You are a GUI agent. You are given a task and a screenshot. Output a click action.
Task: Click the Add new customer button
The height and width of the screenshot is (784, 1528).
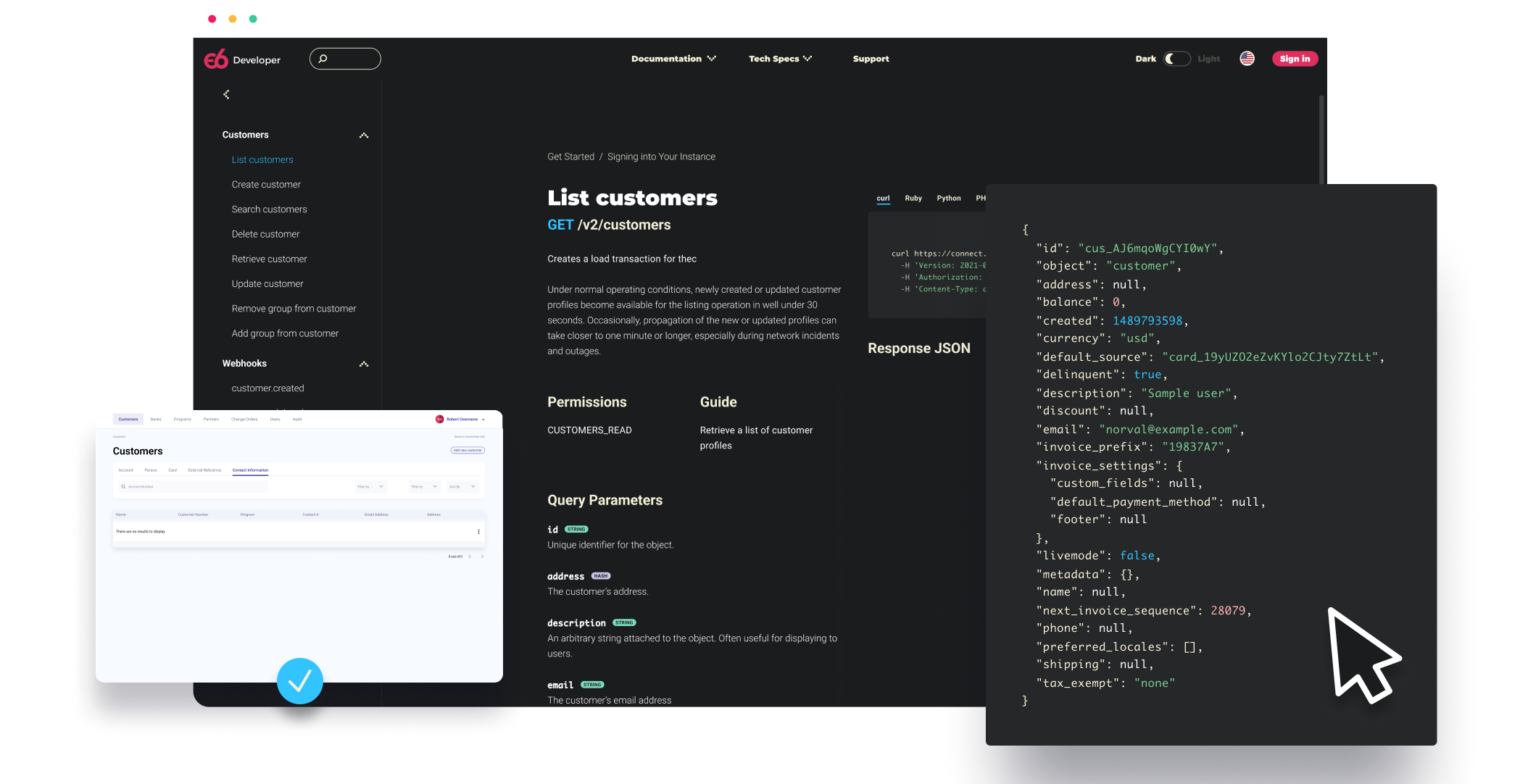tap(468, 450)
